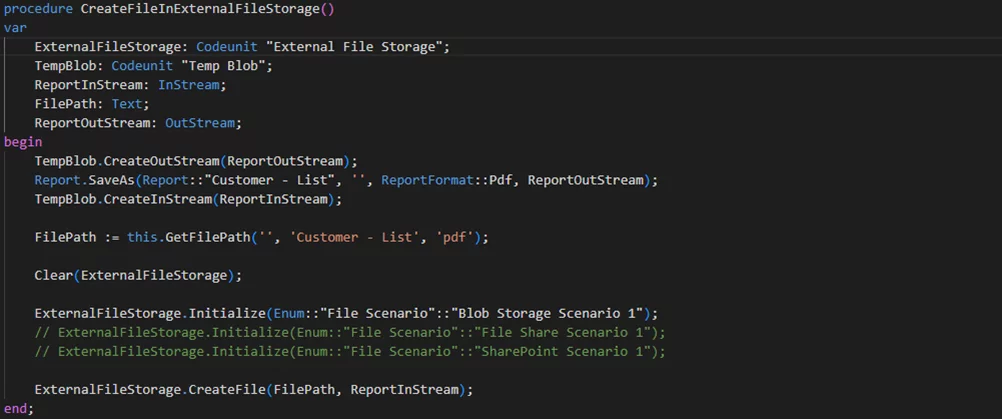Click the InStream type after ReportInStream

click(192, 85)
